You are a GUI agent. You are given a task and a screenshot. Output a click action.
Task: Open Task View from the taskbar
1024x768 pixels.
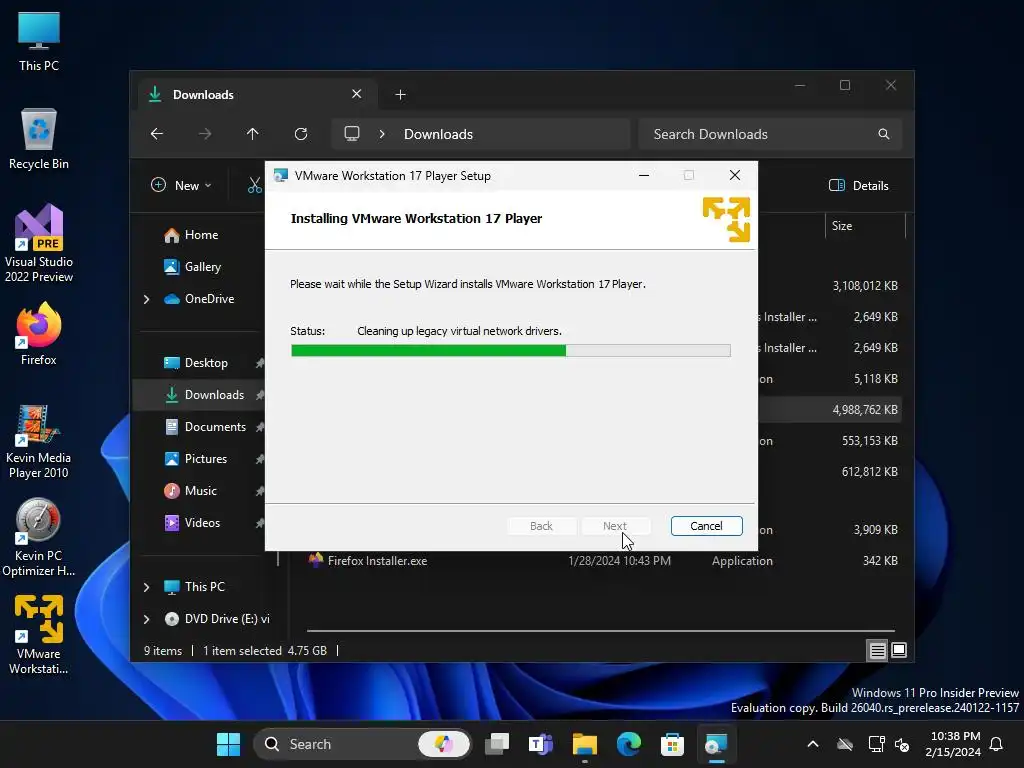(x=497, y=744)
